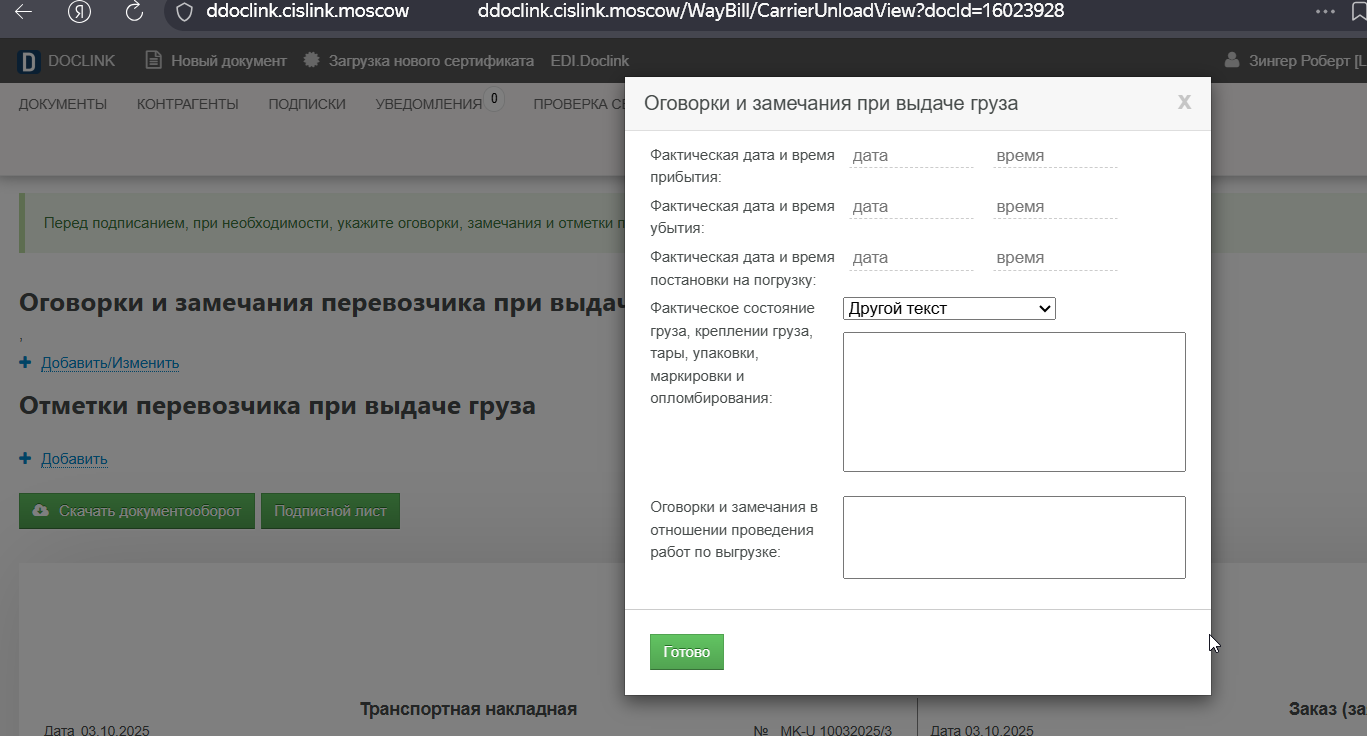Click the number MK-U 10032025/3

coord(836,731)
